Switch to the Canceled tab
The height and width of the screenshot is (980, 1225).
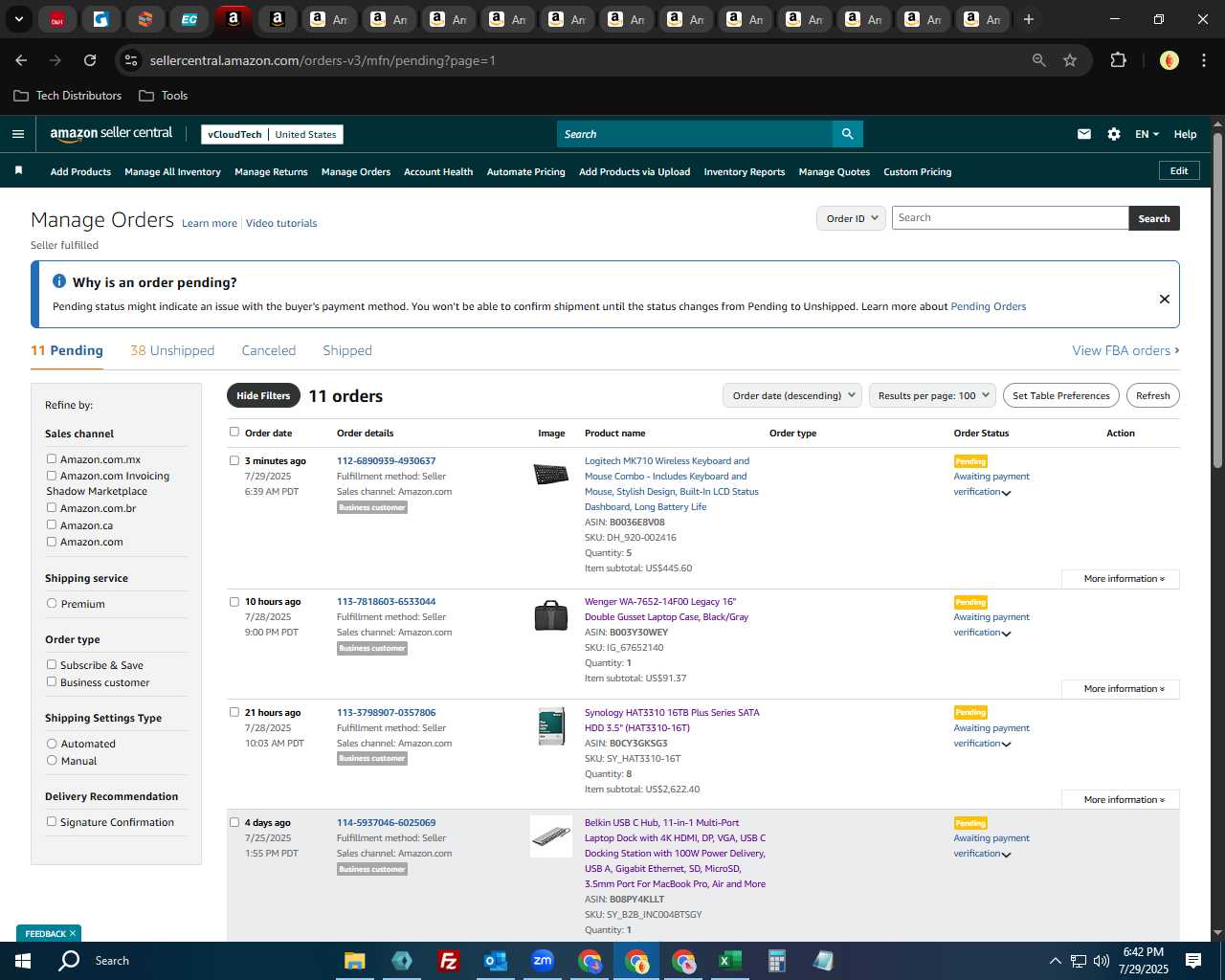click(x=269, y=350)
